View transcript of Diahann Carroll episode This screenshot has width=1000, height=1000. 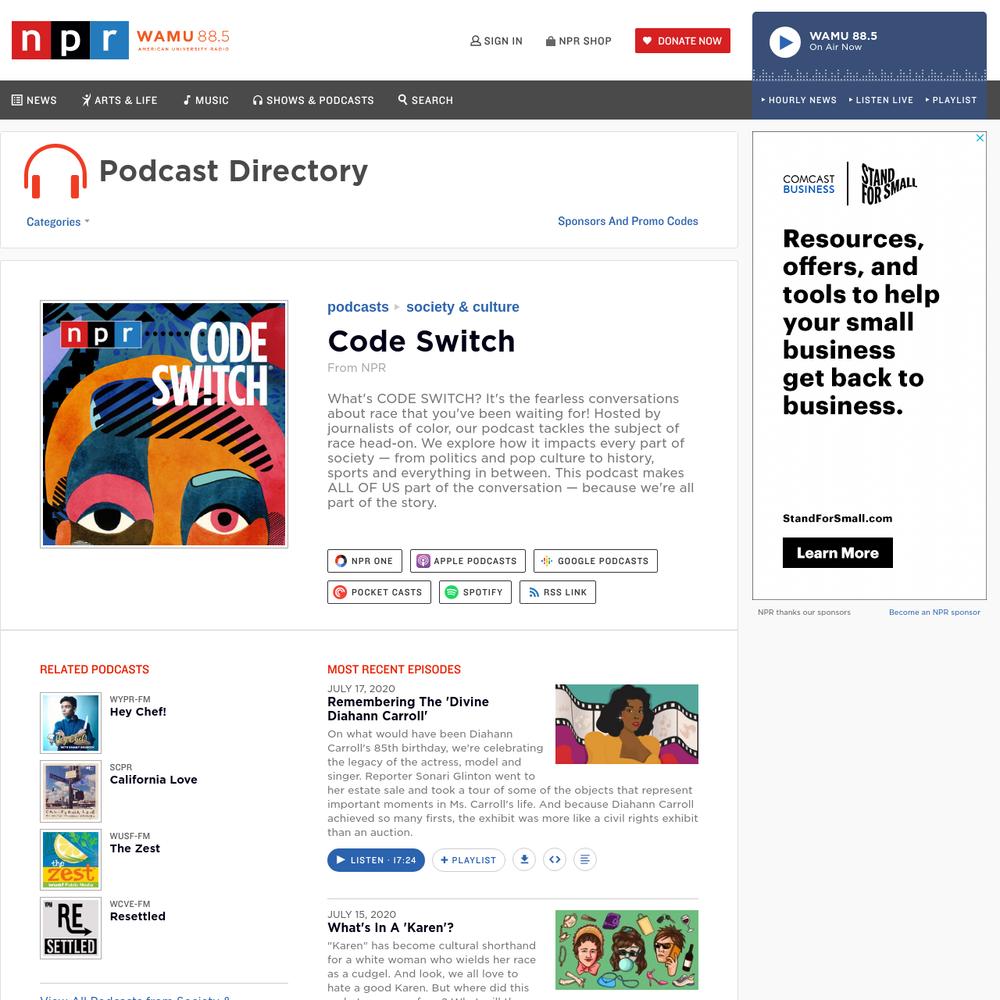(x=585, y=860)
